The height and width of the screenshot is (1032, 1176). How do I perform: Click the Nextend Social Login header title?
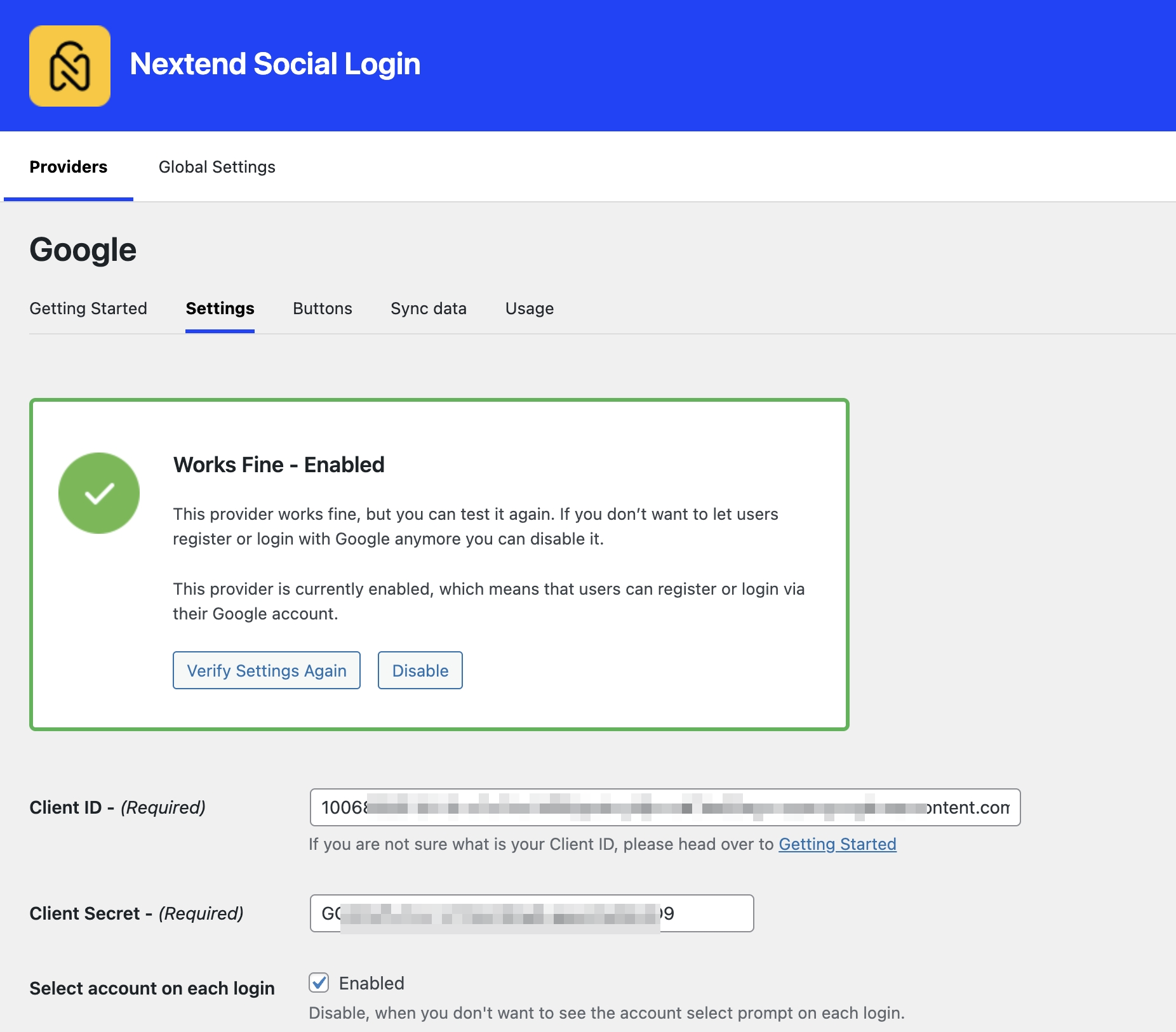274,64
